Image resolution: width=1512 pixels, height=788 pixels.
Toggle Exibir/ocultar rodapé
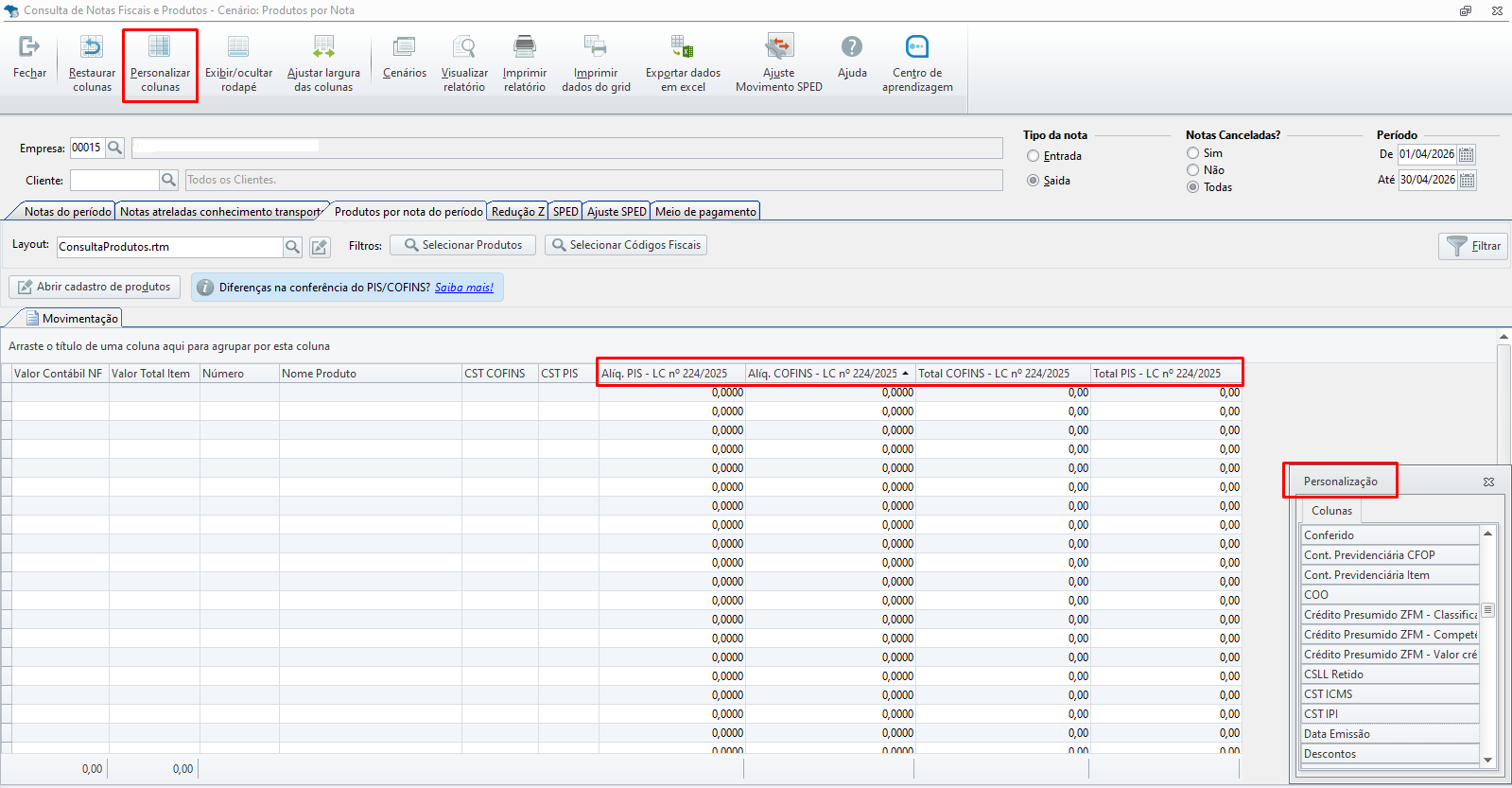[238, 63]
